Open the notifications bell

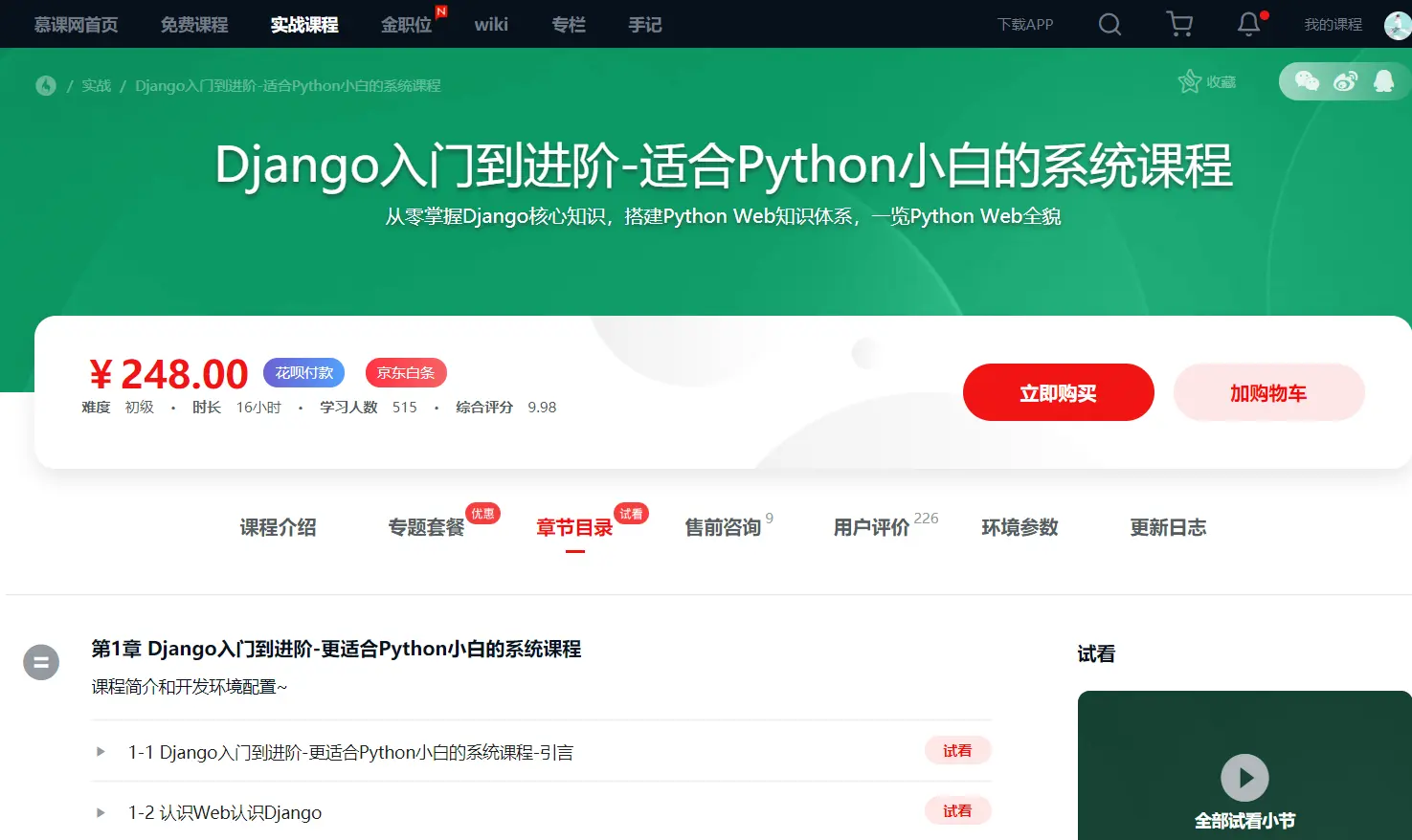pyautogui.click(x=1249, y=24)
